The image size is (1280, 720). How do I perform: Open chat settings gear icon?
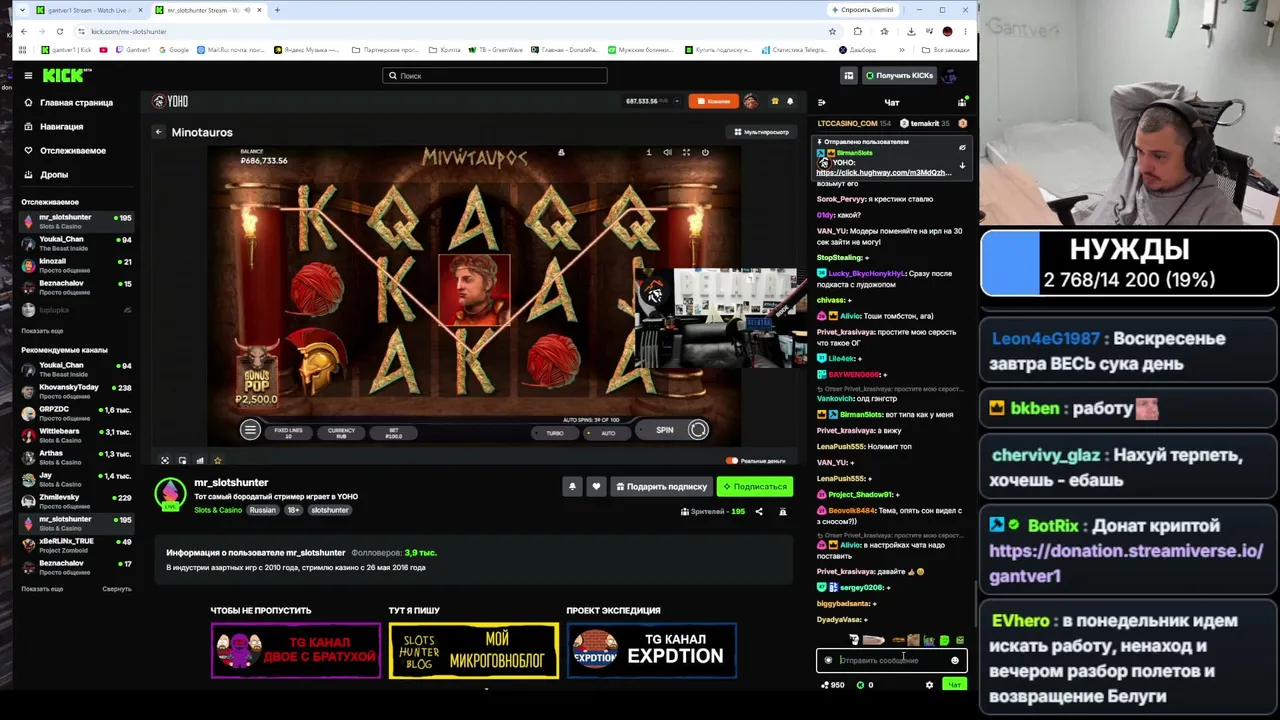[x=929, y=685]
